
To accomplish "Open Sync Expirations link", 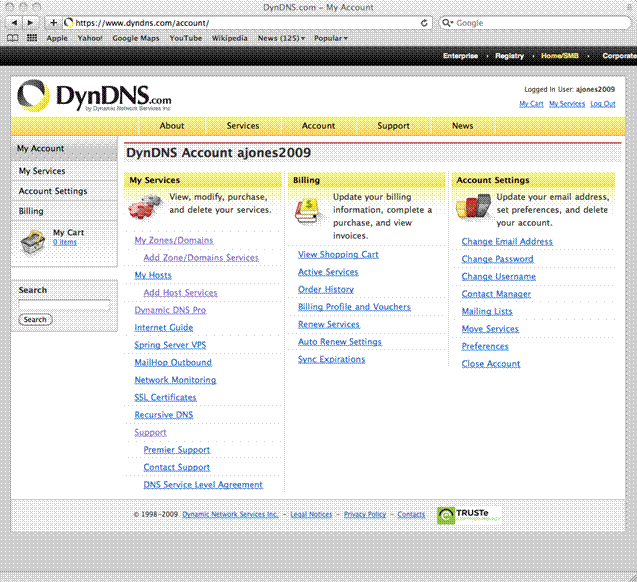I will click(x=332, y=359).
